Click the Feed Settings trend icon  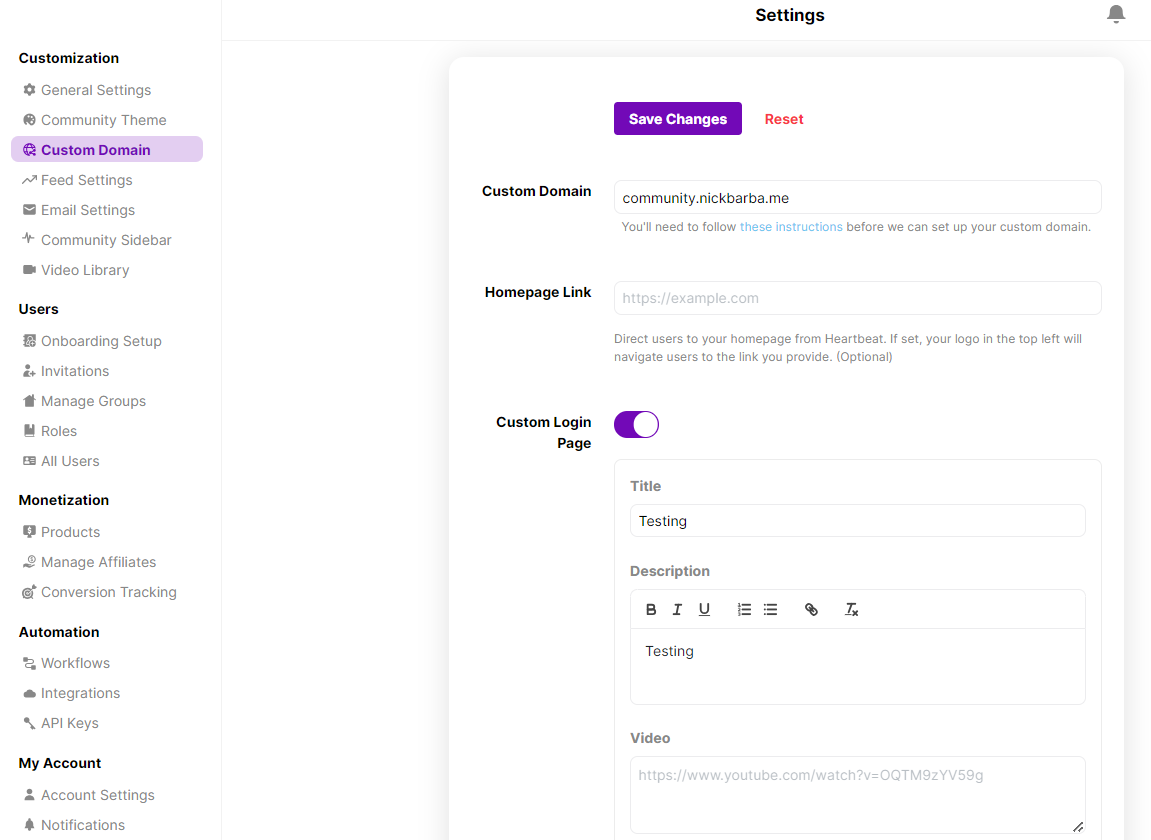click(x=29, y=180)
